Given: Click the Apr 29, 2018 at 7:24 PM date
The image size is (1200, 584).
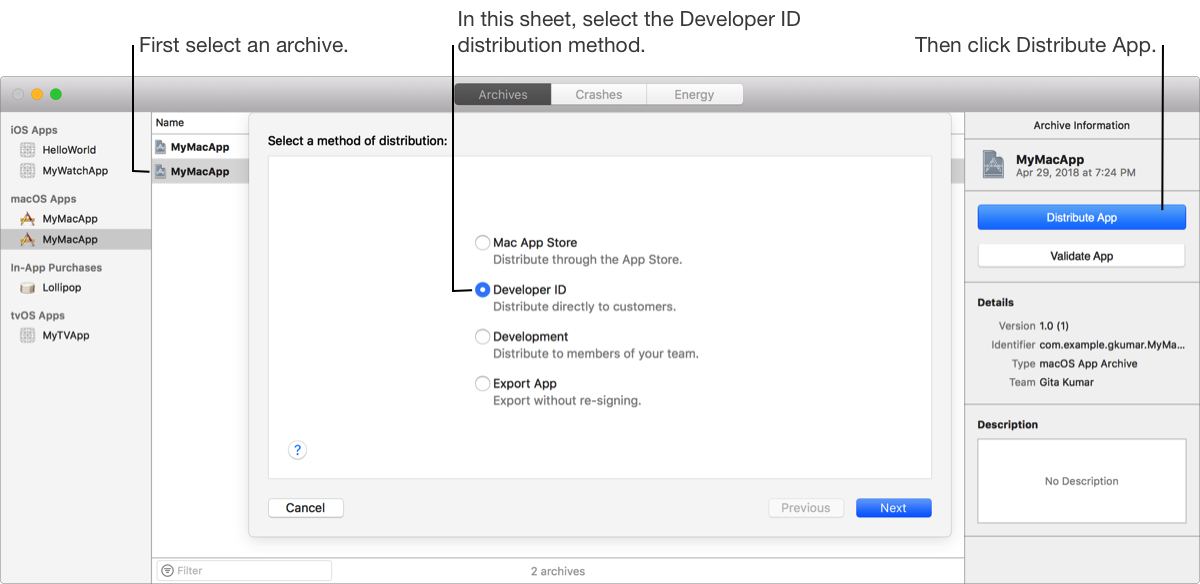Looking at the screenshot, I should pyautogui.click(x=1076, y=173).
